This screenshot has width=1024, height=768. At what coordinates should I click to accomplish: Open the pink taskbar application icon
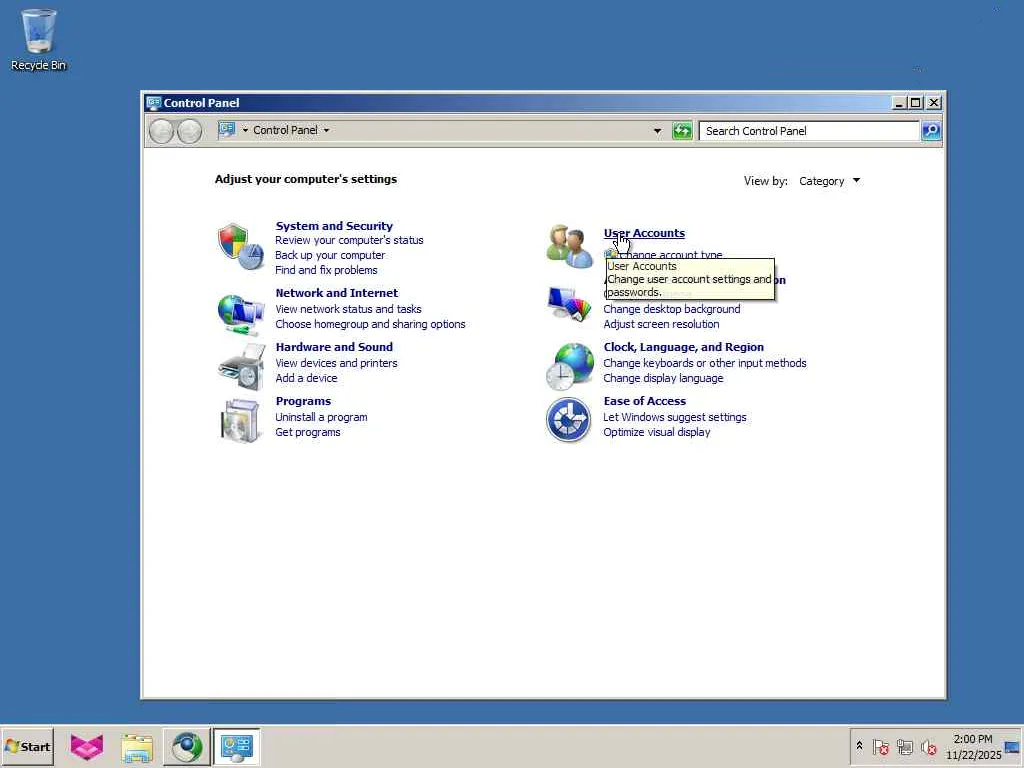click(x=87, y=746)
